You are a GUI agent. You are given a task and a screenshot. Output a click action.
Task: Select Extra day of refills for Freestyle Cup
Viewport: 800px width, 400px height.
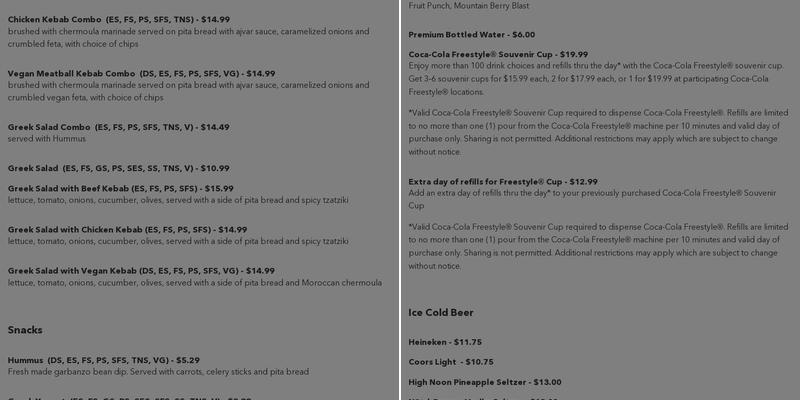[503, 181]
